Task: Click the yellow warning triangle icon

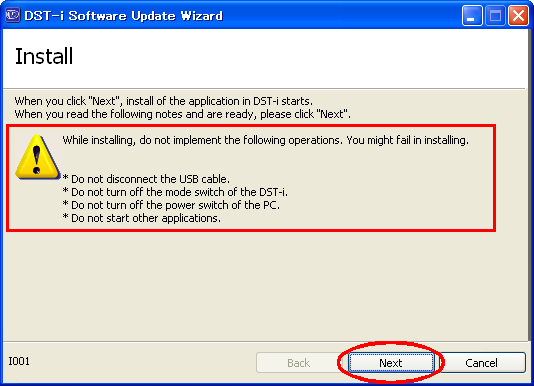Action: point(38,157)
